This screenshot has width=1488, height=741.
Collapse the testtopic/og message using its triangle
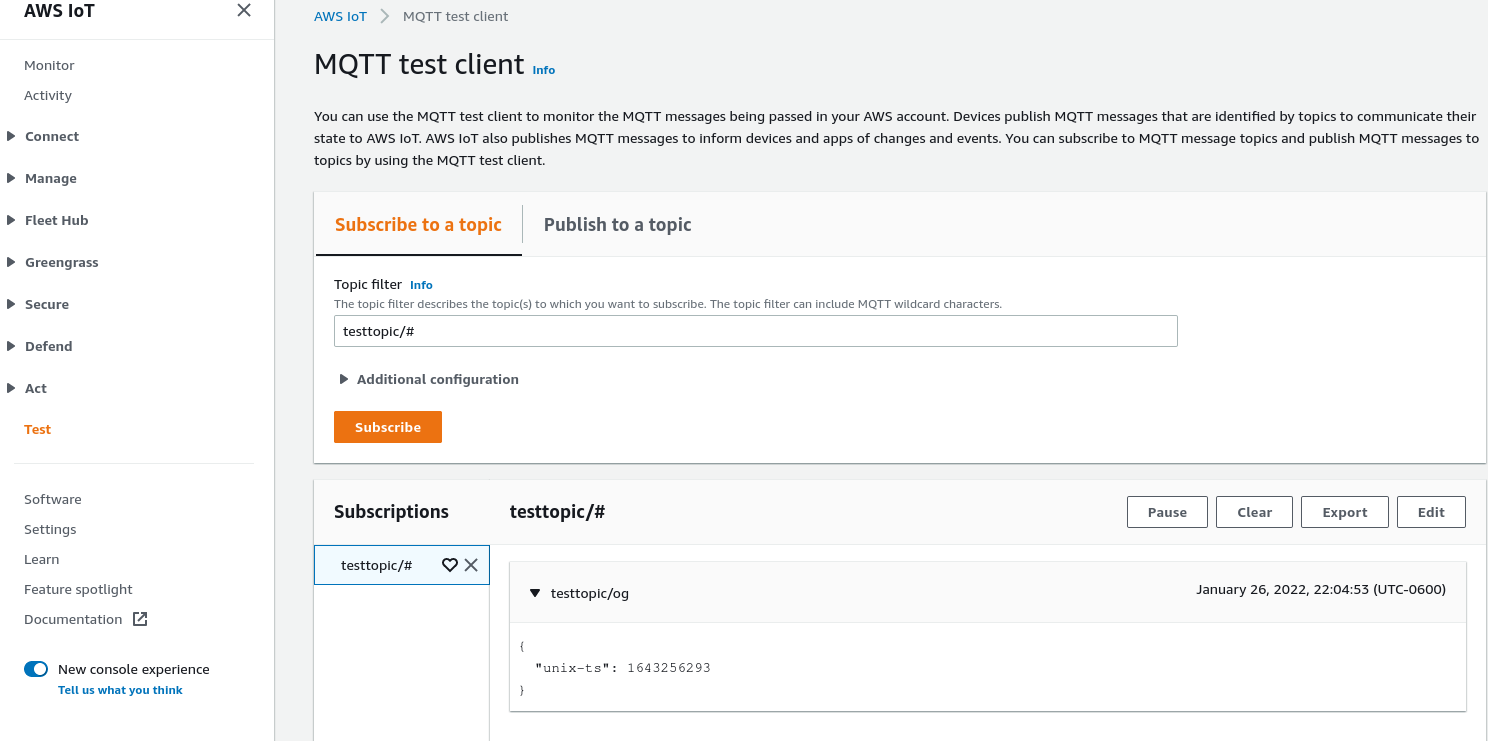click(535, 592)
